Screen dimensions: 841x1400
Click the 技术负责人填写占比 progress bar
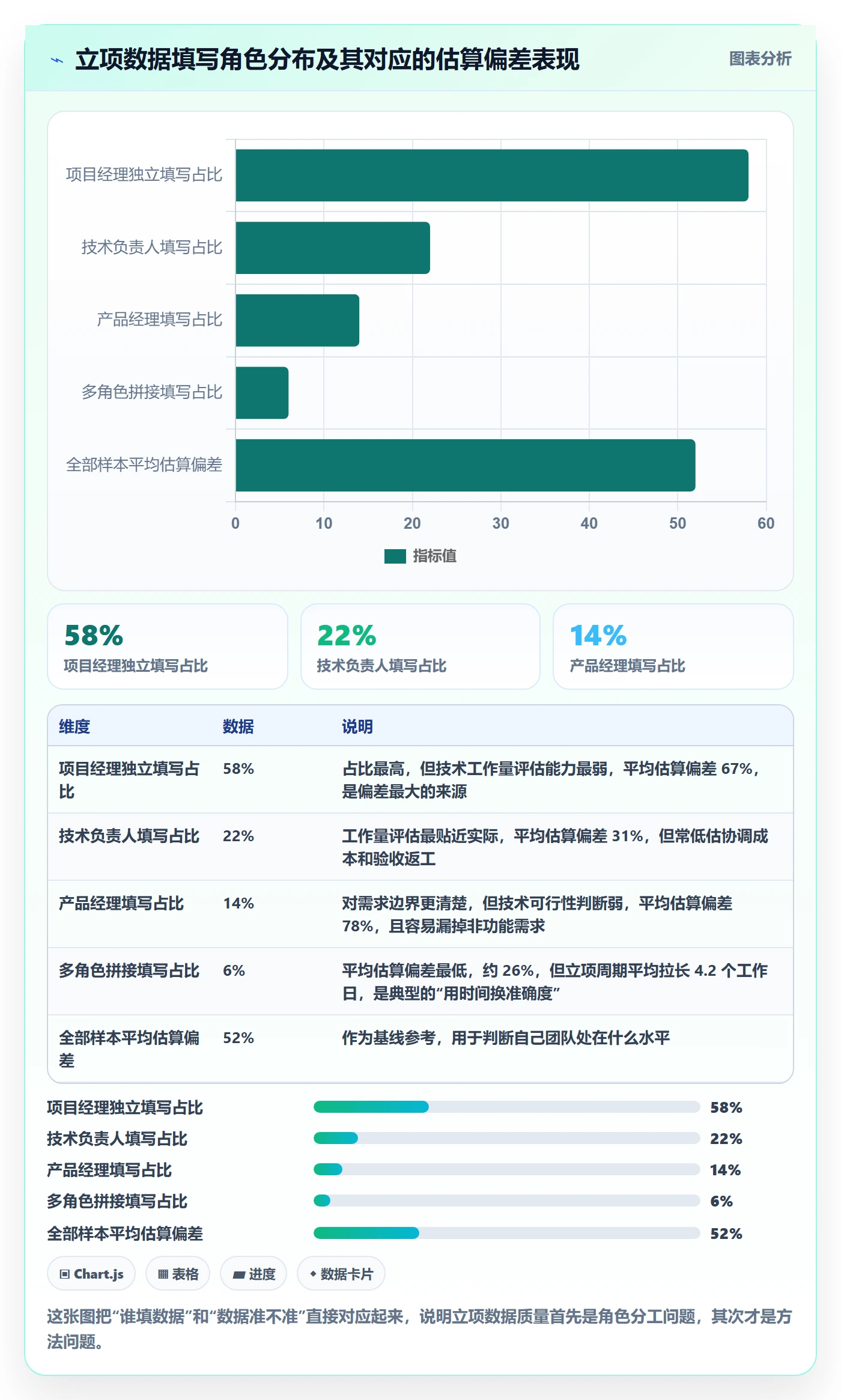tap(507, 1138)
